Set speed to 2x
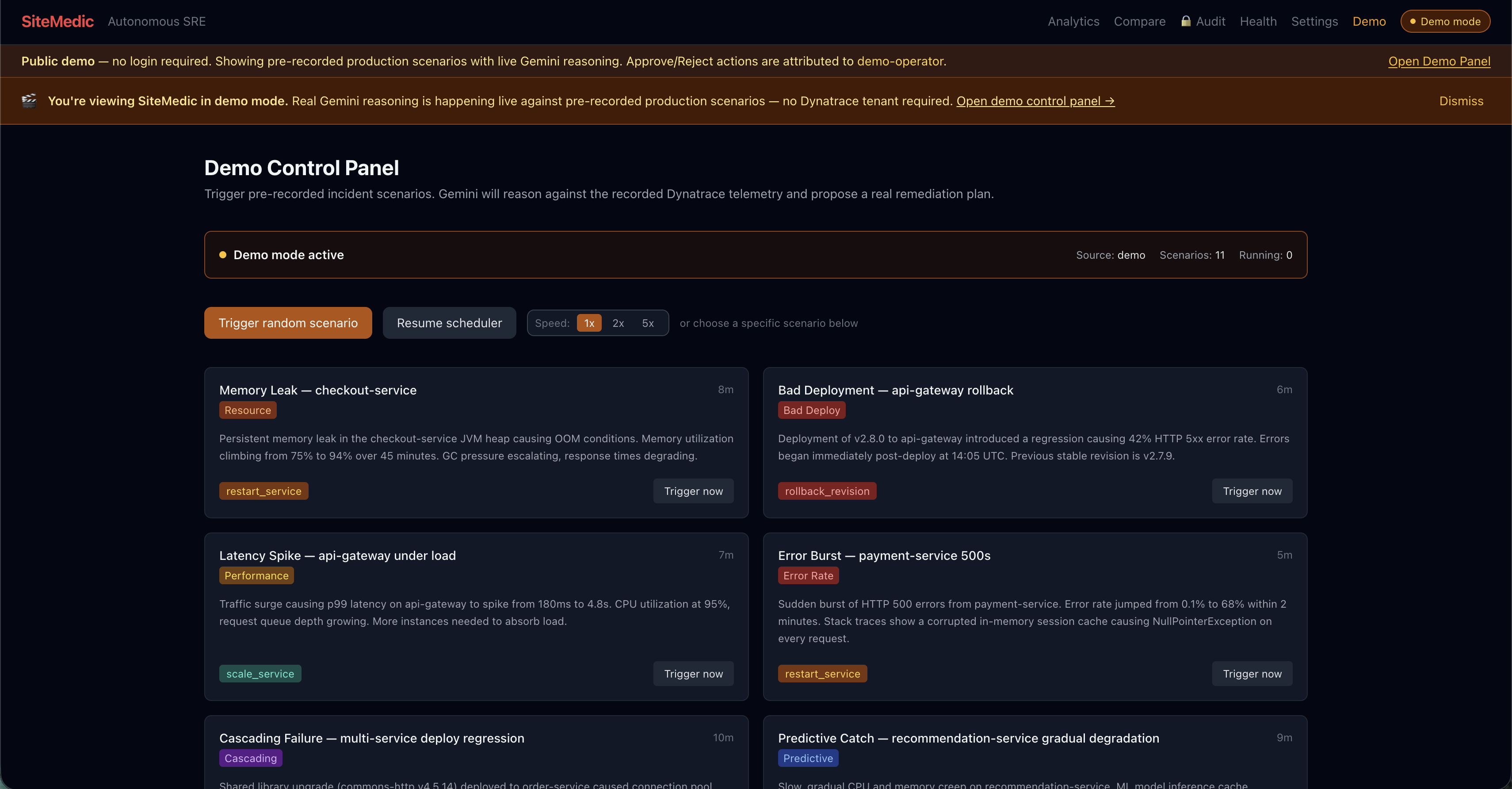Viewport: 1512px width, 789px height. click(618, 323)
